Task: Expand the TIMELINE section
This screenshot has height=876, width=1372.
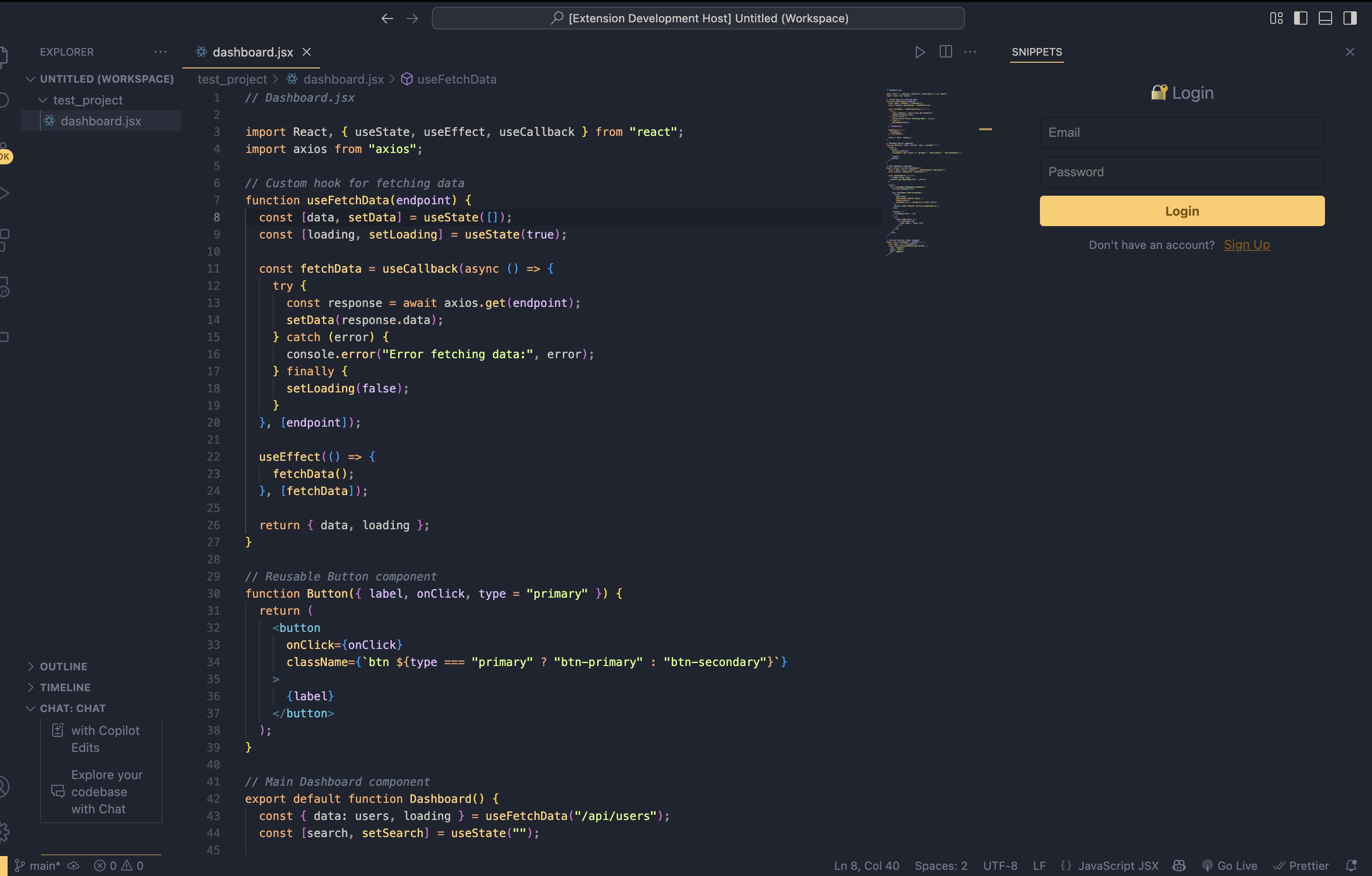Action: 65,687
